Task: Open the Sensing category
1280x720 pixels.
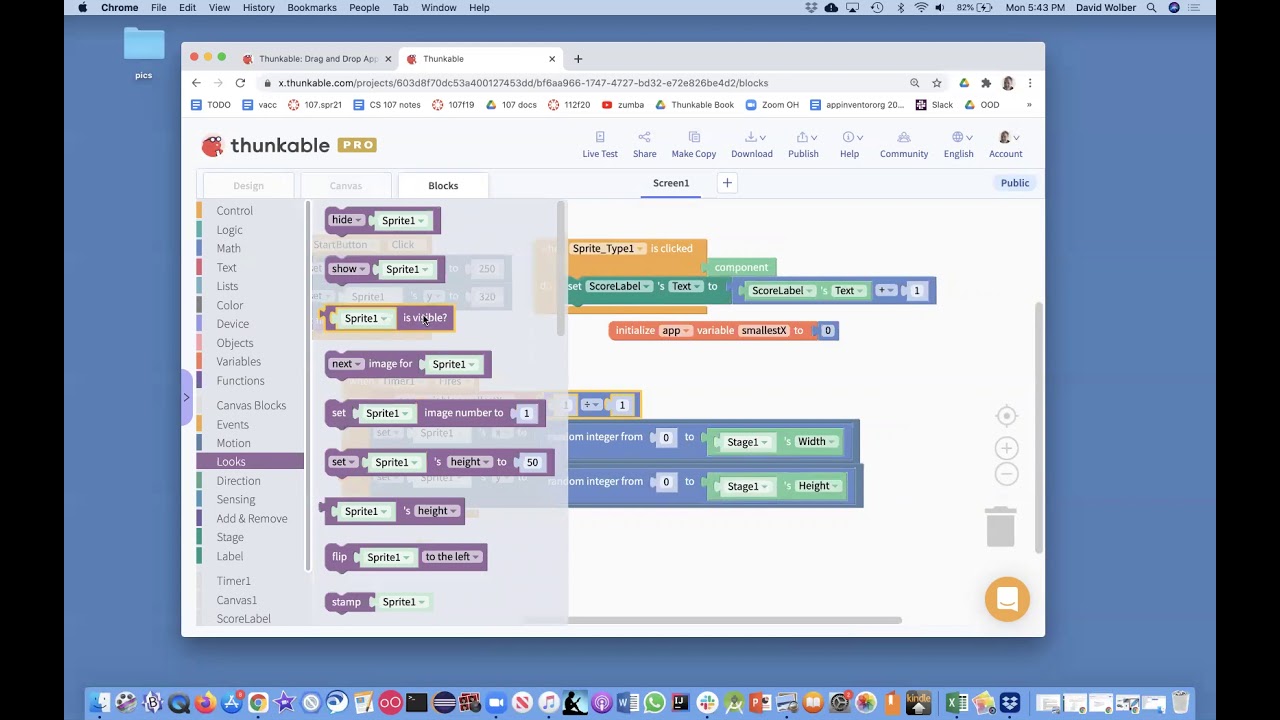Action: 235,499
